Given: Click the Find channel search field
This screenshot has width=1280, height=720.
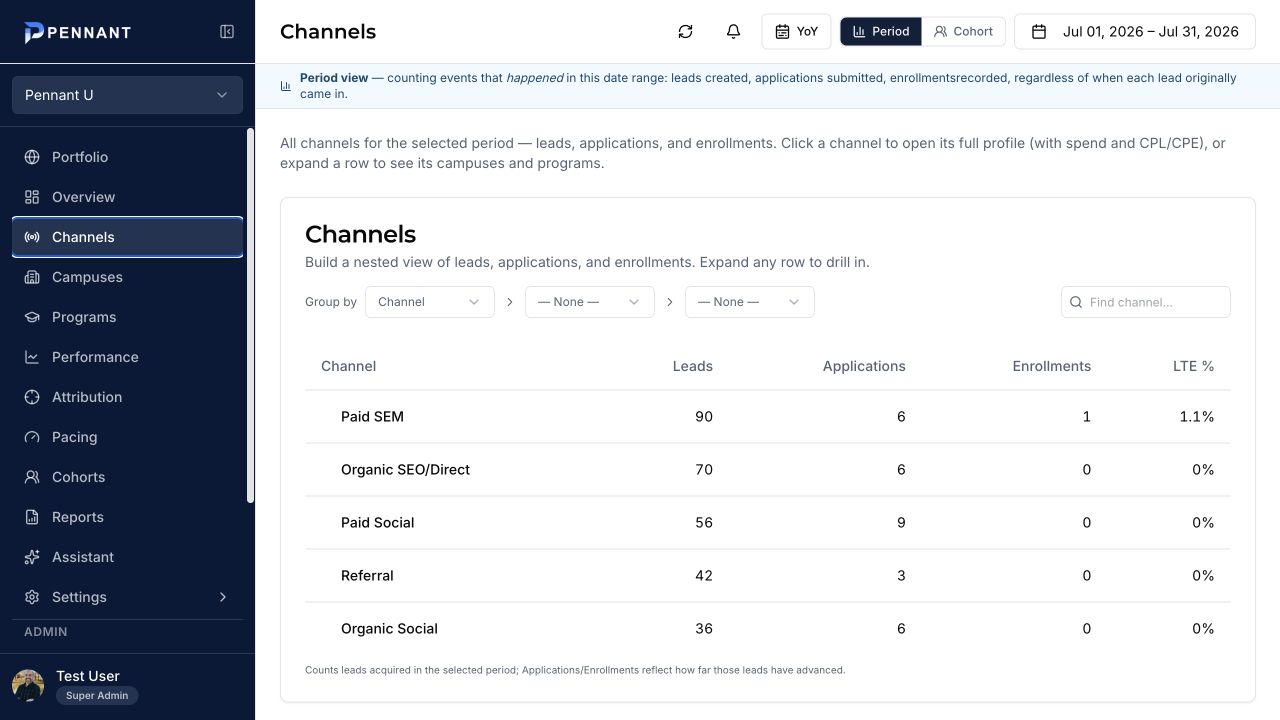Looking at the screenshot, I should pos(1146,302).
